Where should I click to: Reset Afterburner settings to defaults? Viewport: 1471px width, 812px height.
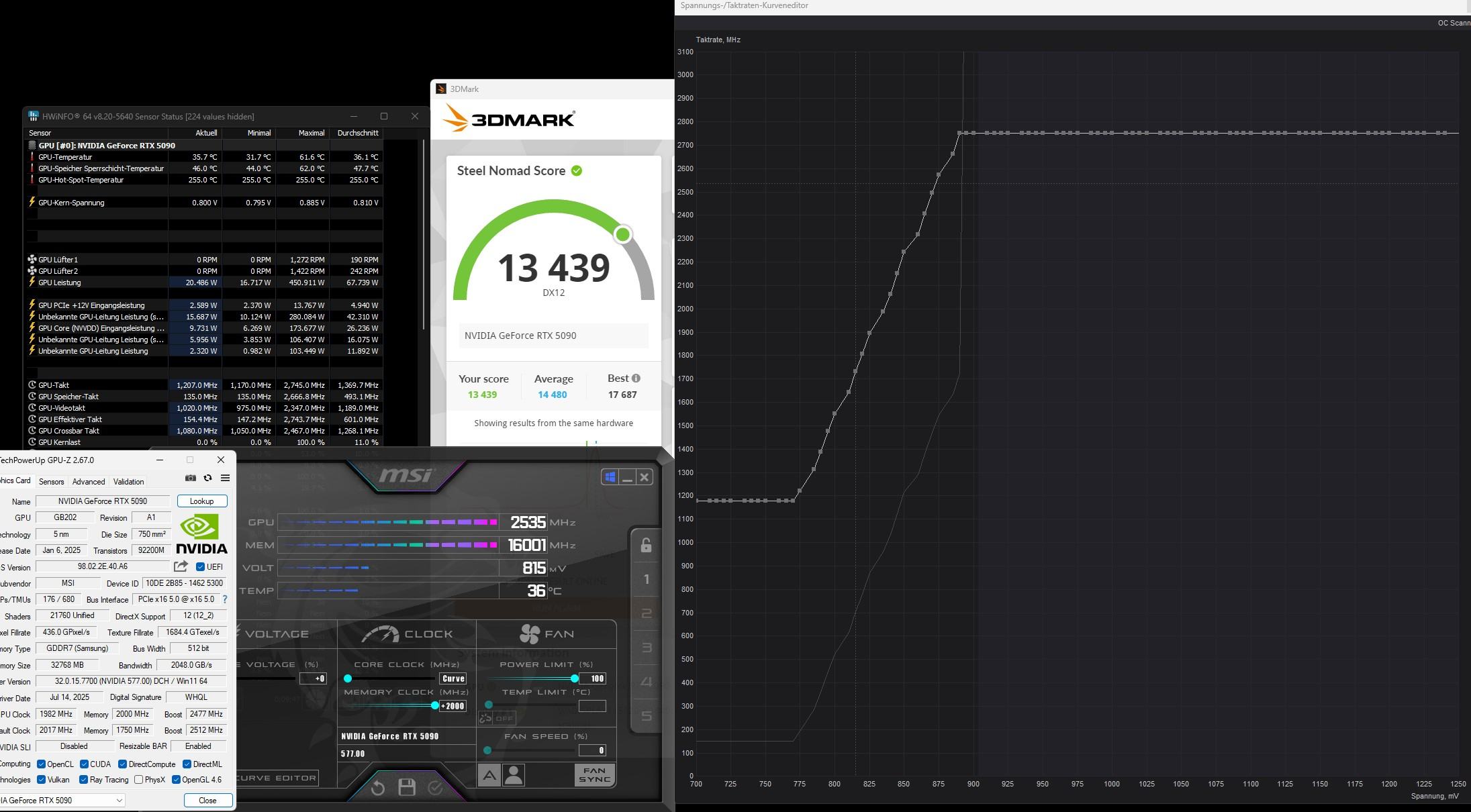(x=378, y=788)
